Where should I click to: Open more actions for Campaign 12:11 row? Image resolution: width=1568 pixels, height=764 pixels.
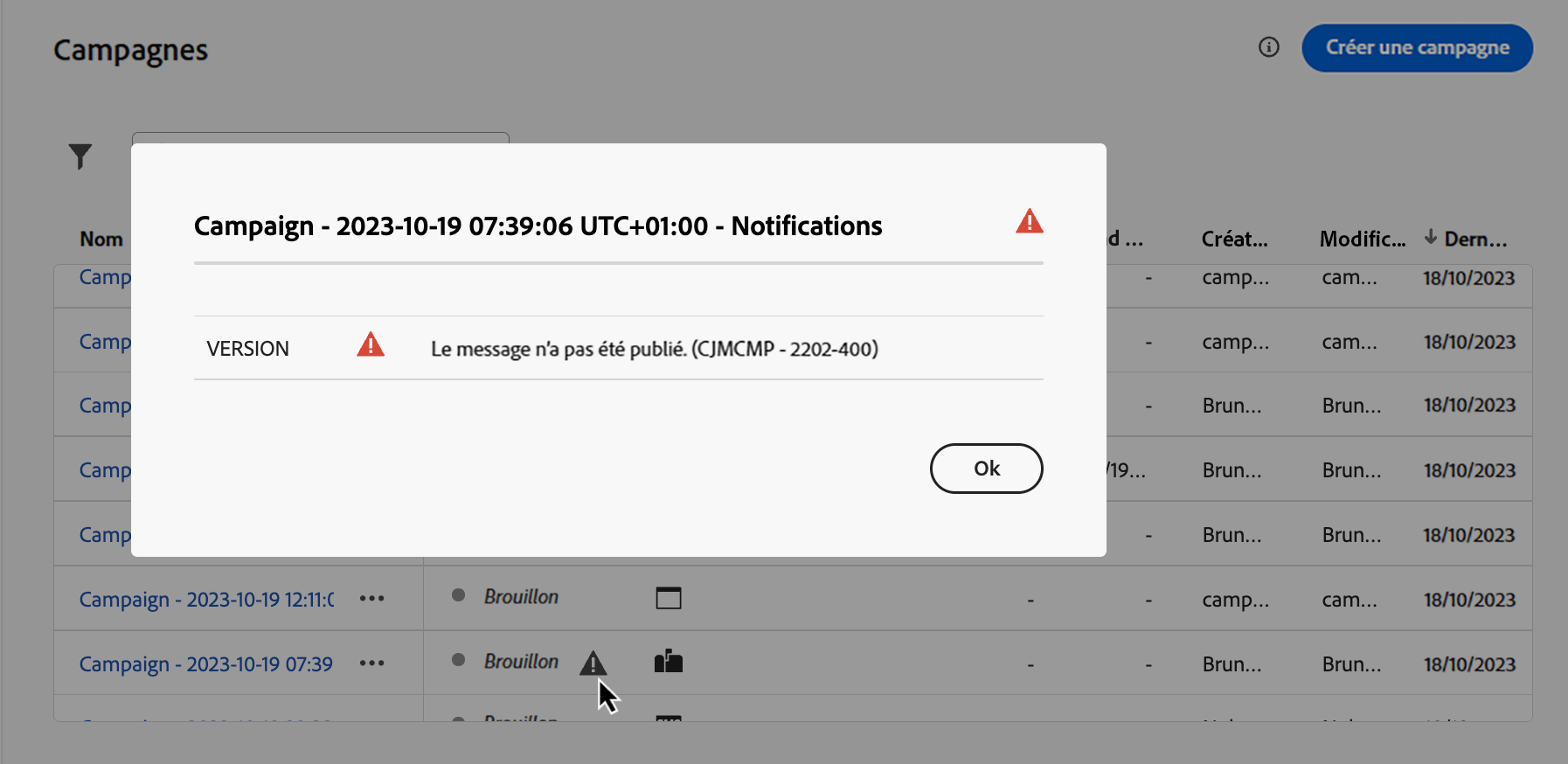point(372,599)
